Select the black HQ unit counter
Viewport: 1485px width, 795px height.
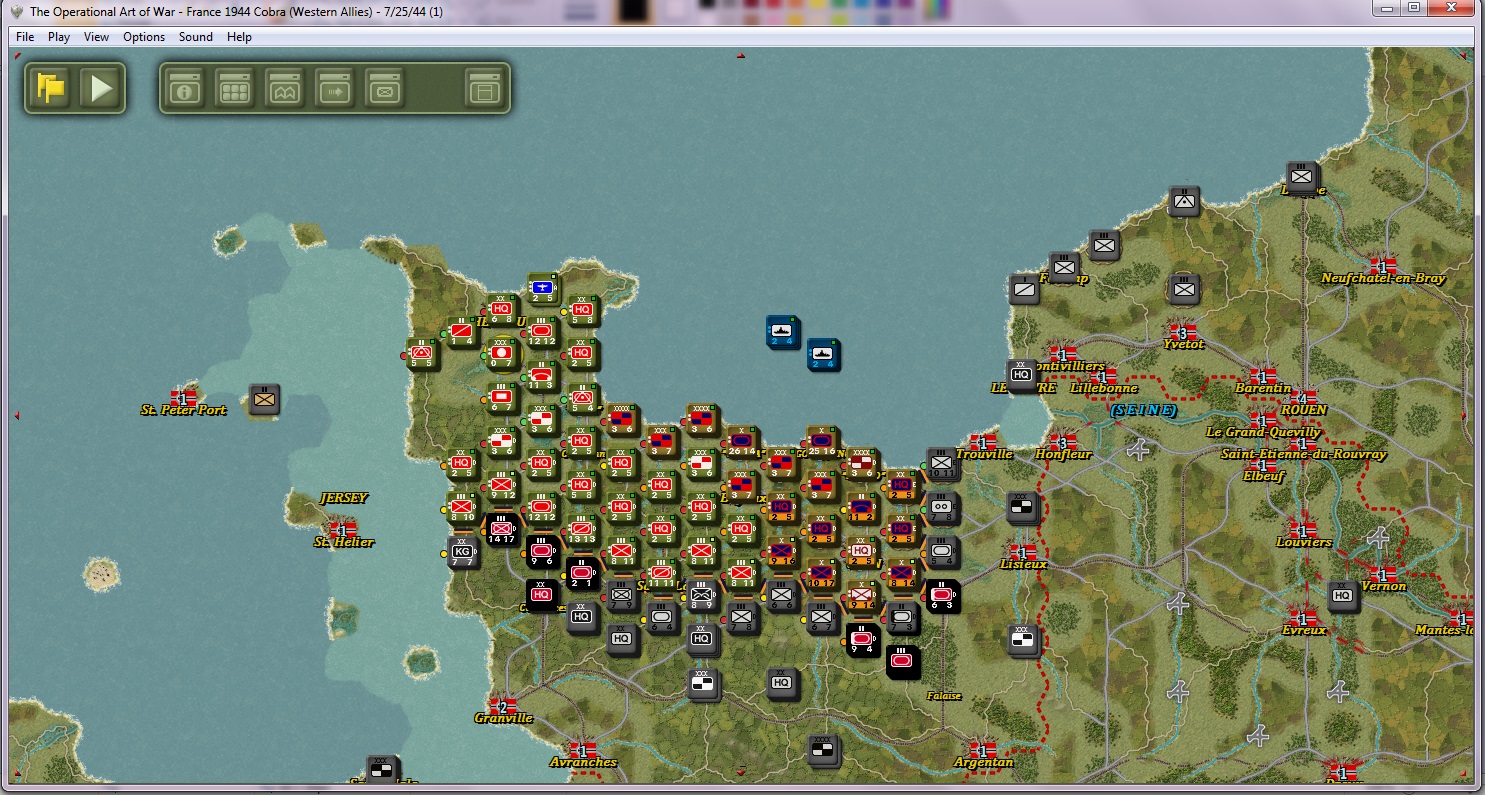tap(541, 596)
